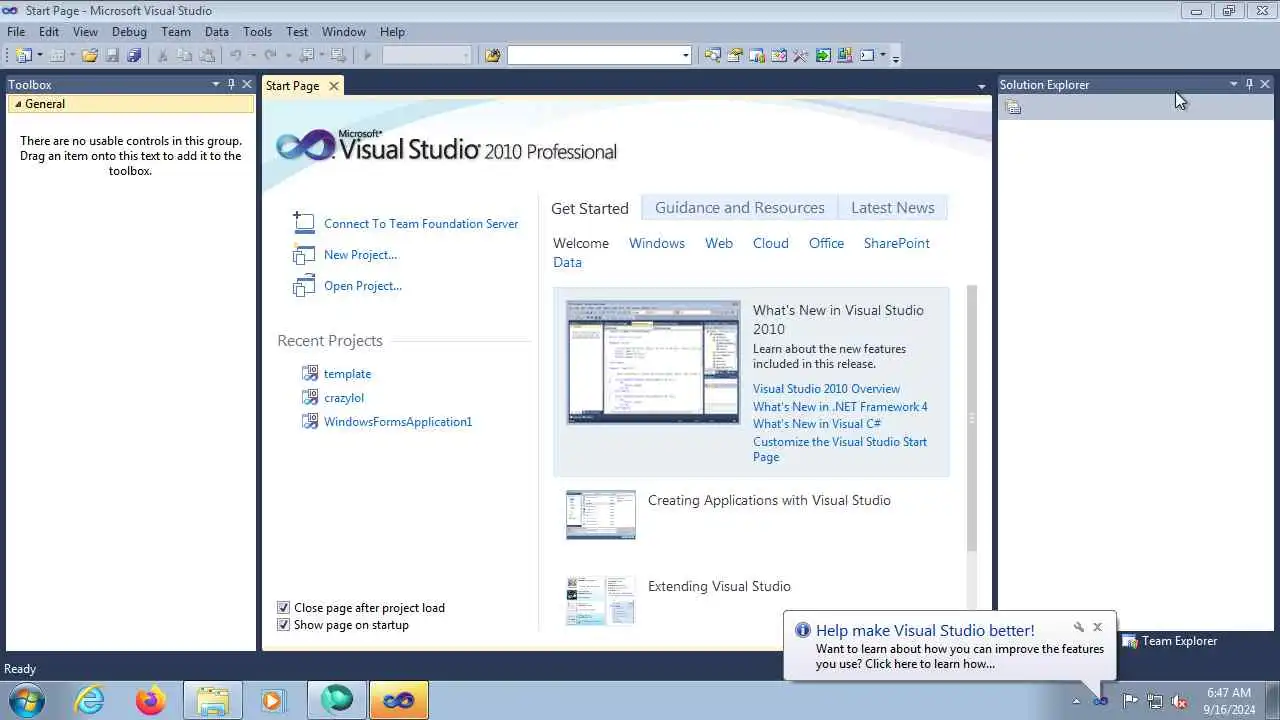Image resolution: width=1280 pixels, height=720 pixels.
Task: Collapse the General group in the Toolbox
Action: pos(18,104)
